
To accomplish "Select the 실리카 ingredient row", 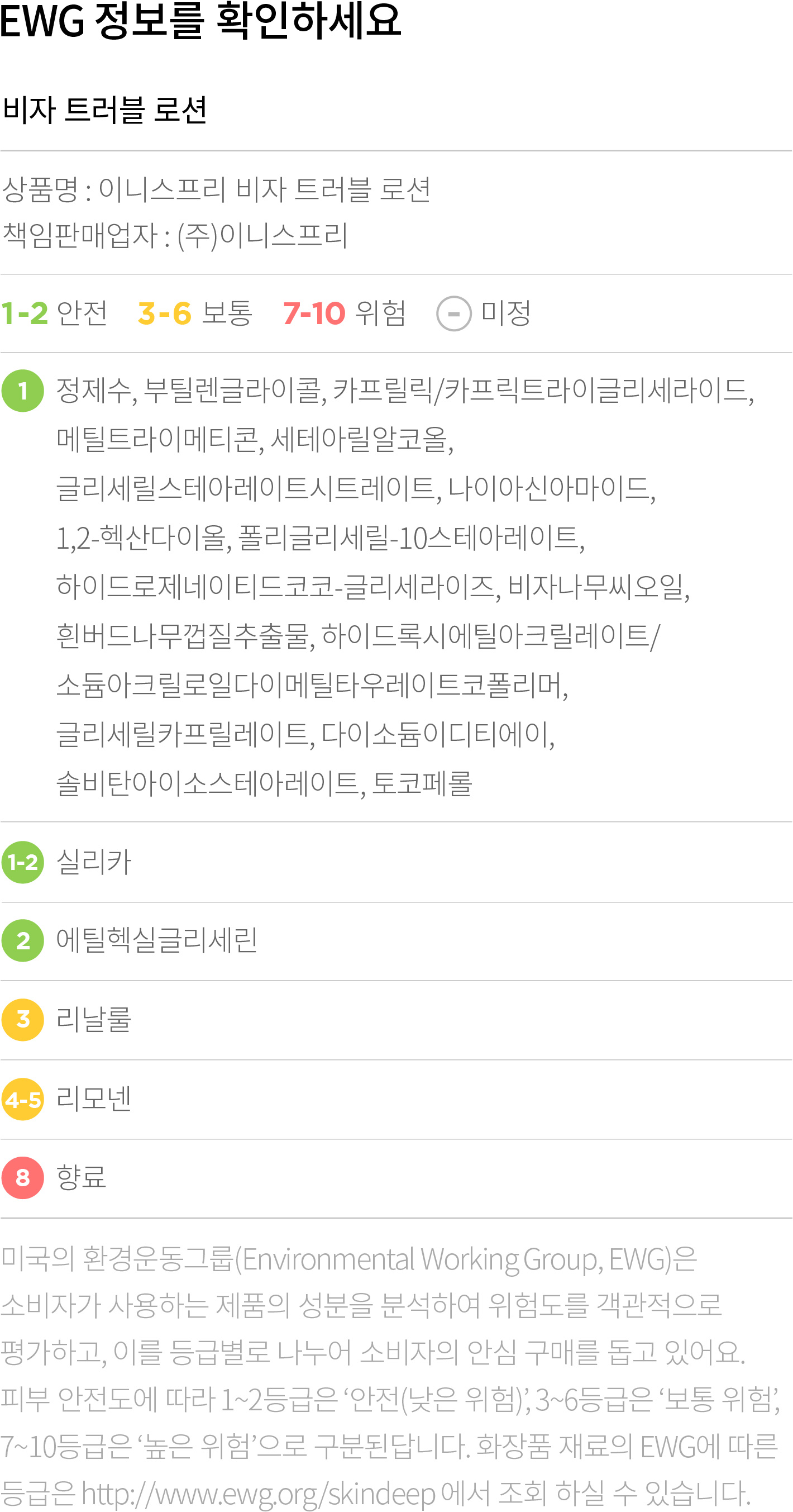I will (x=396, y=862).
